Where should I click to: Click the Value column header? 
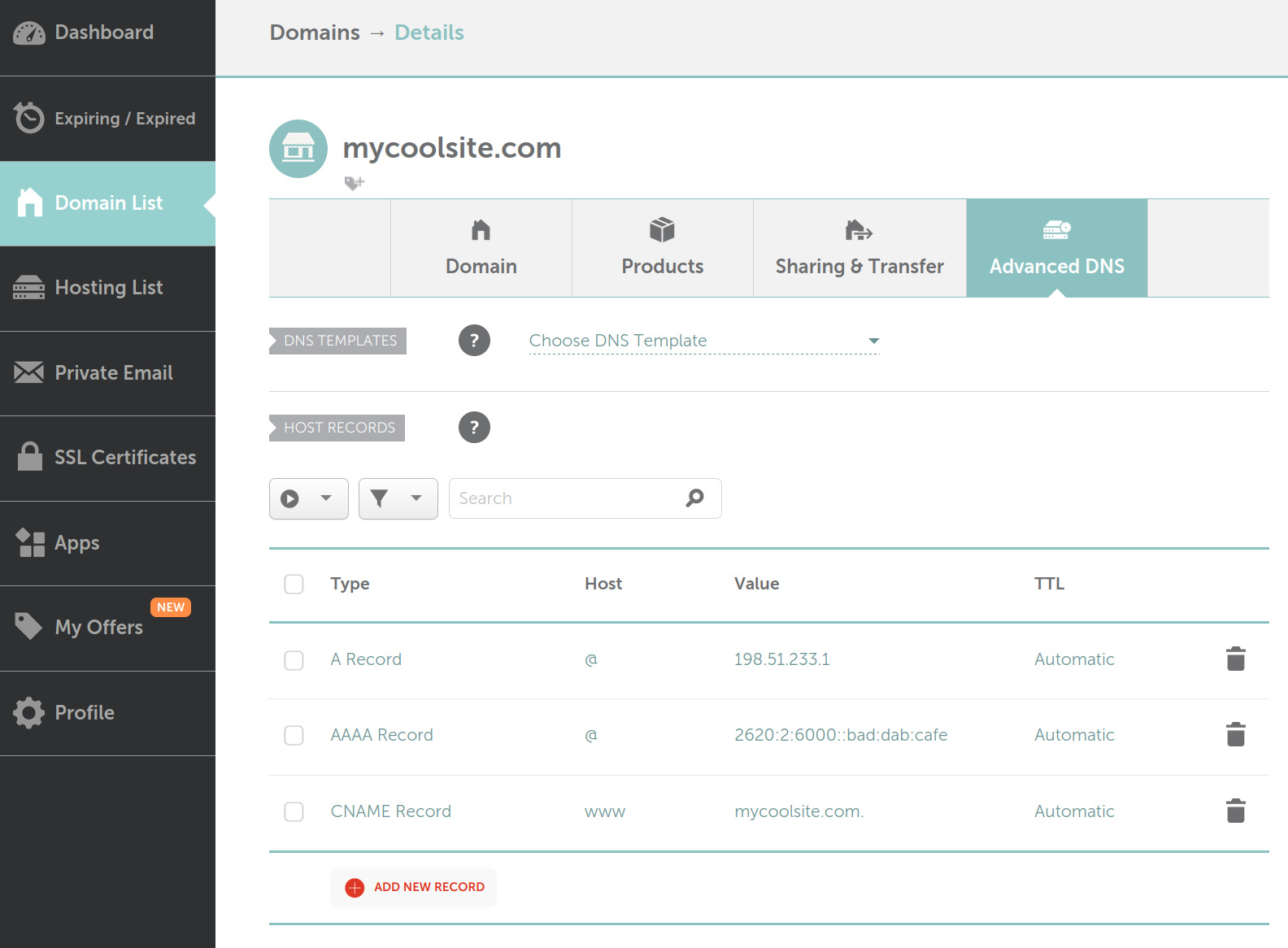pyautogui.click(x=756, y=584)
